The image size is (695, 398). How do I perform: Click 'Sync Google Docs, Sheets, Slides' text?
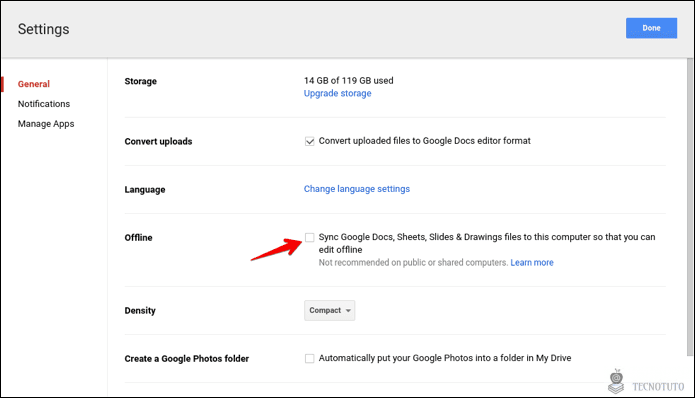(487, 243)
